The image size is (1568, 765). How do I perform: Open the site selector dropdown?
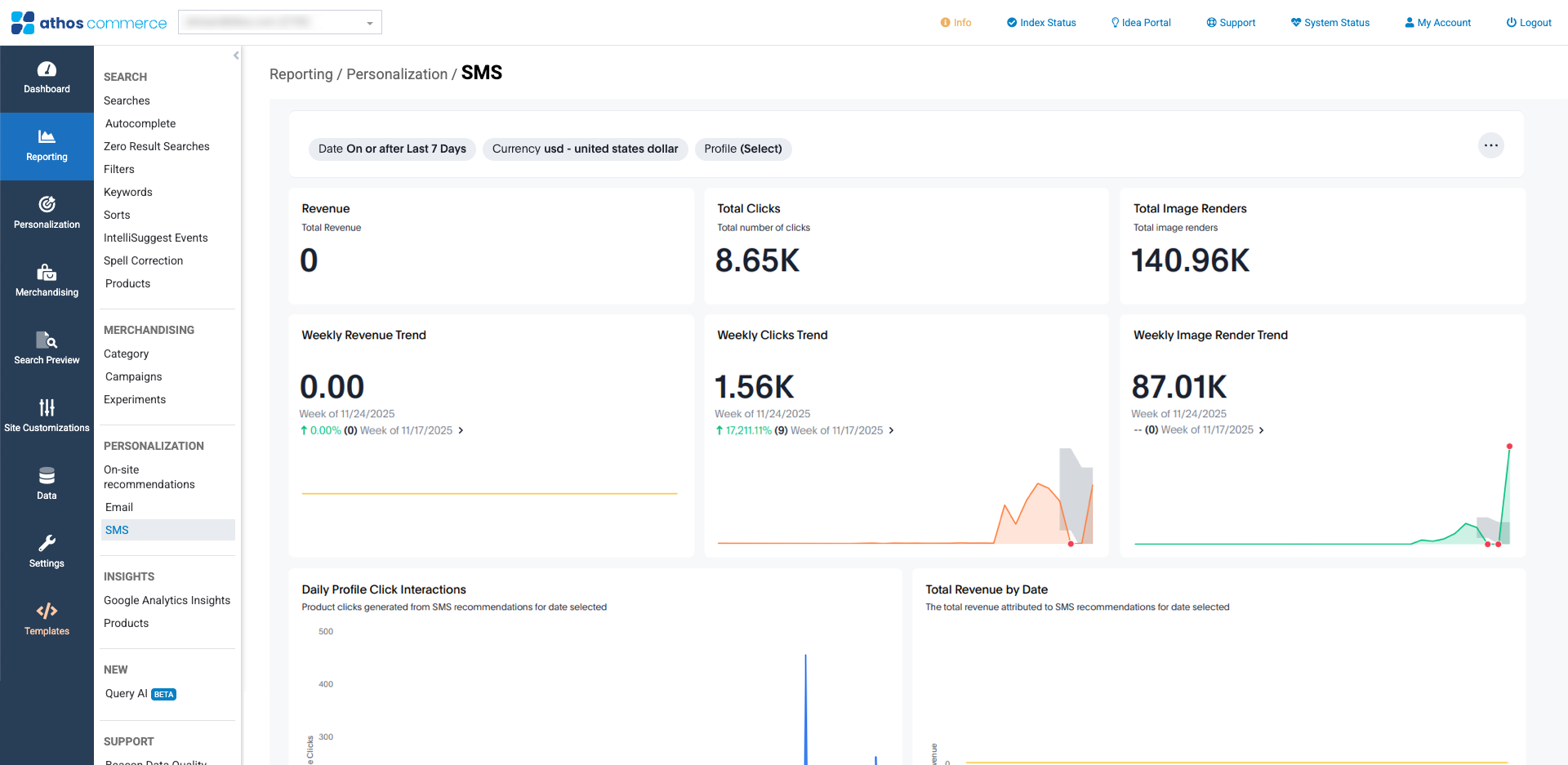click(280, 23)
